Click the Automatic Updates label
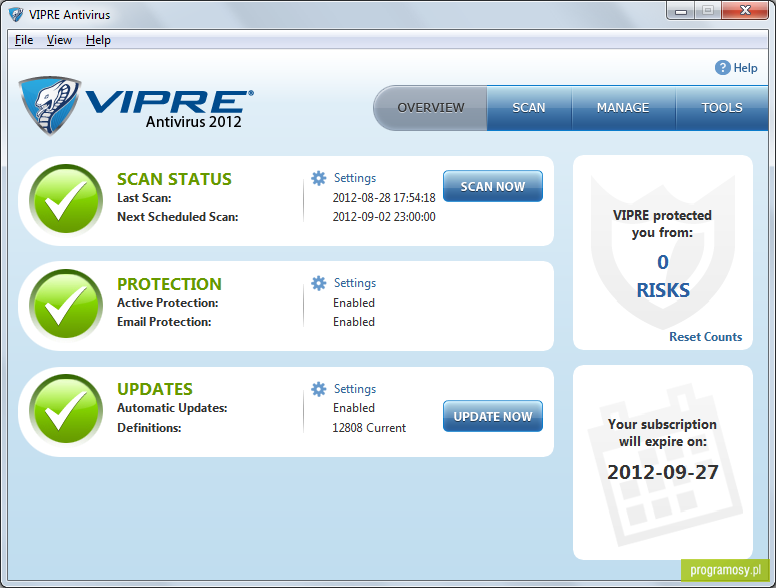This screenshot has width=776, height=588. 172,408
